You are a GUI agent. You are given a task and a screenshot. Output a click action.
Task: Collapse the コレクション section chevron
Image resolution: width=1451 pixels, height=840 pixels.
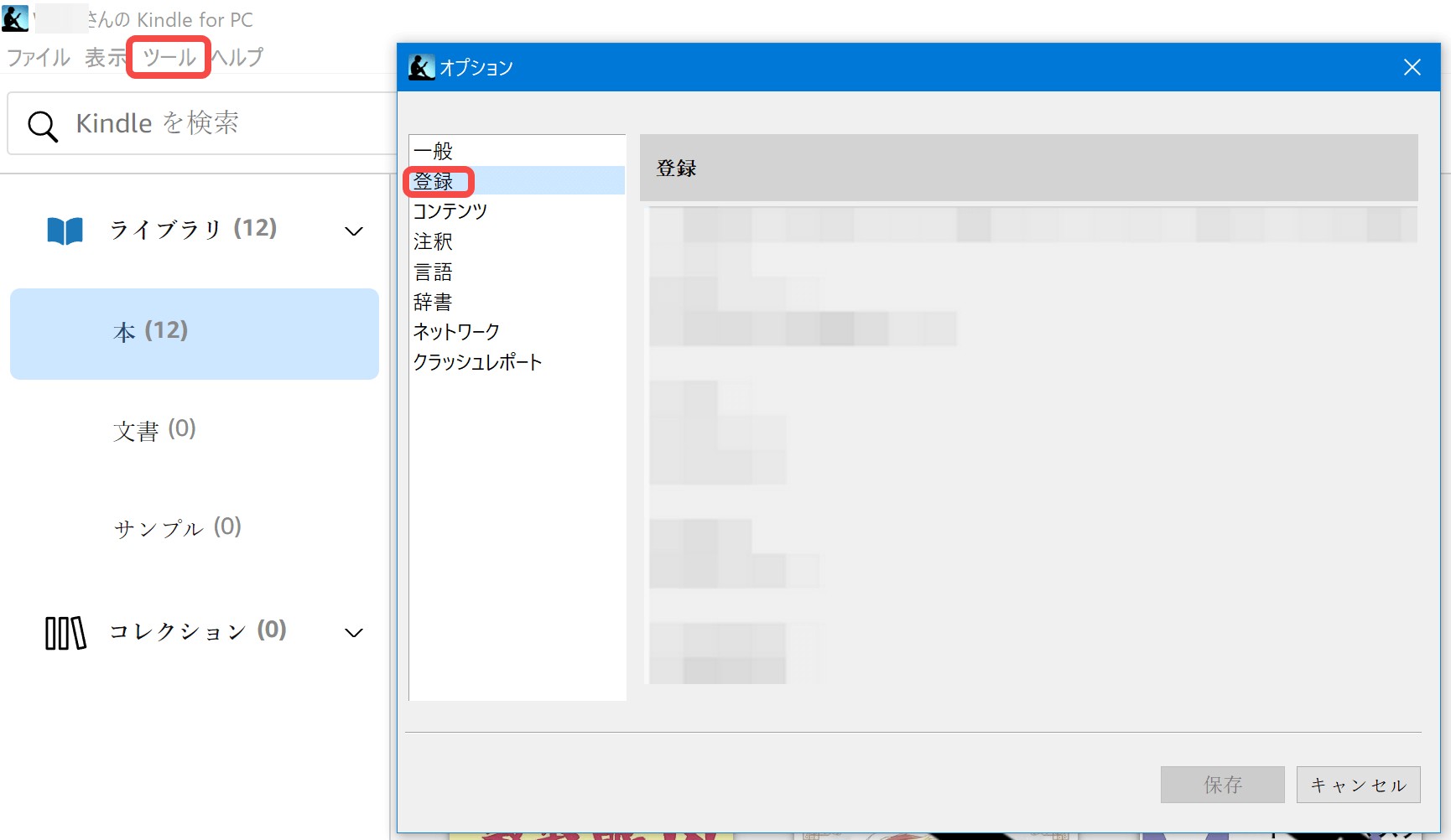[x=354, y=633]
